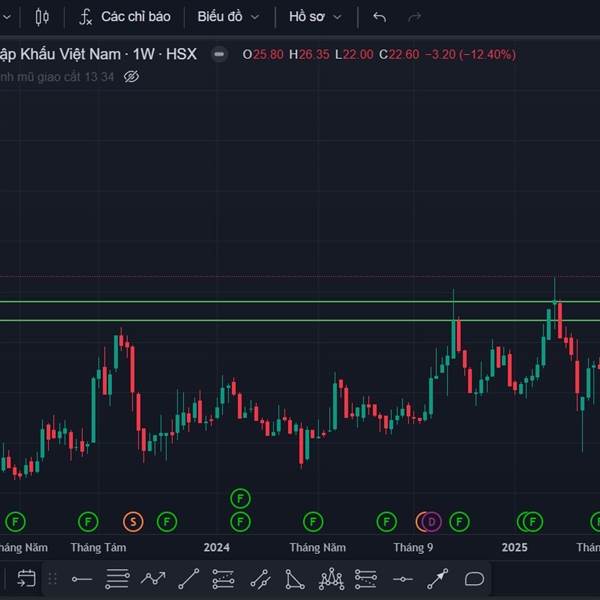The image size is (600, 600).
Task: Select the horizontal ray drawing tool
Action: (x=82, y=579)
